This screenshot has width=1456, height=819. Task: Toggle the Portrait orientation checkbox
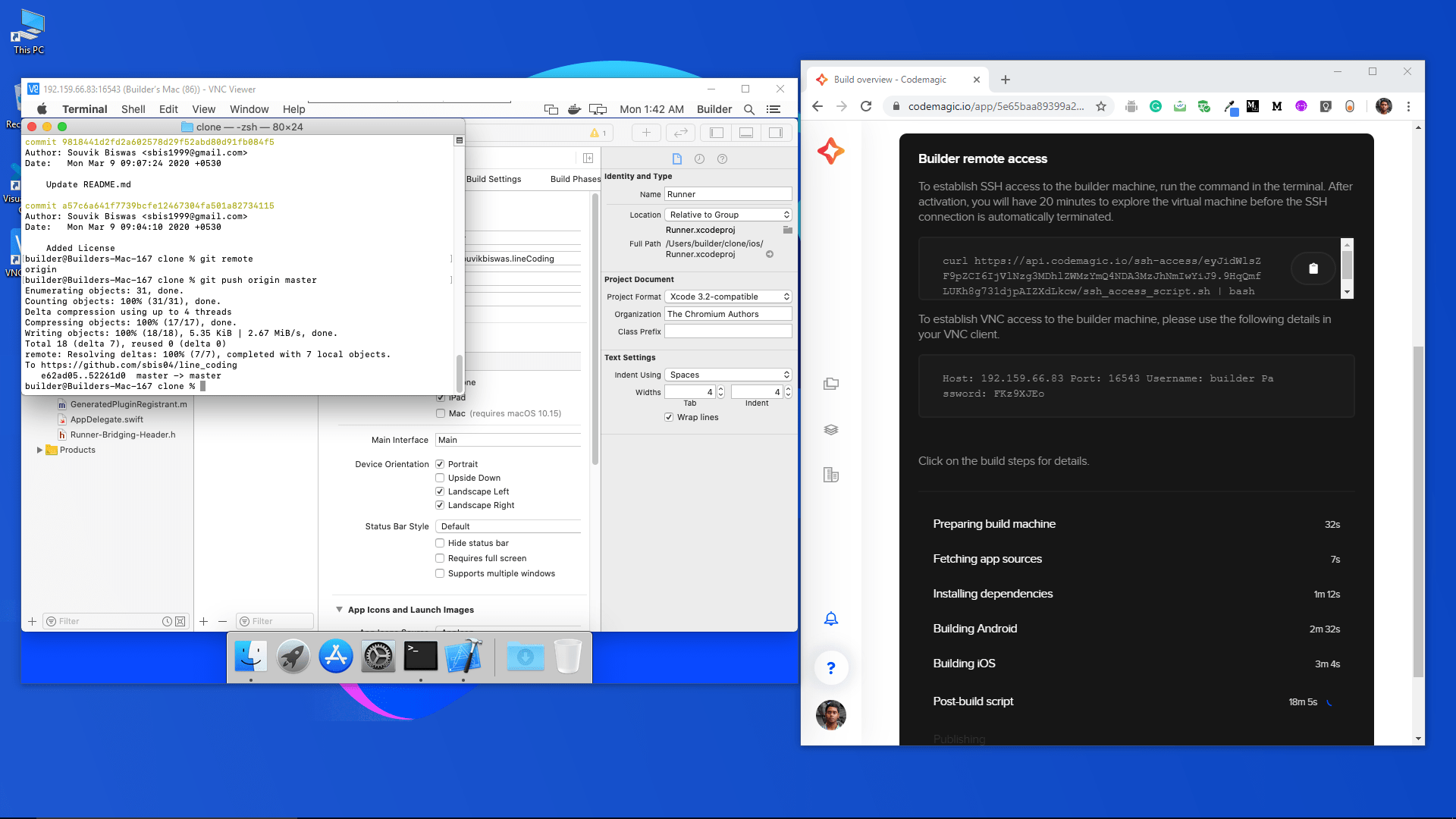tap(440, 464)
